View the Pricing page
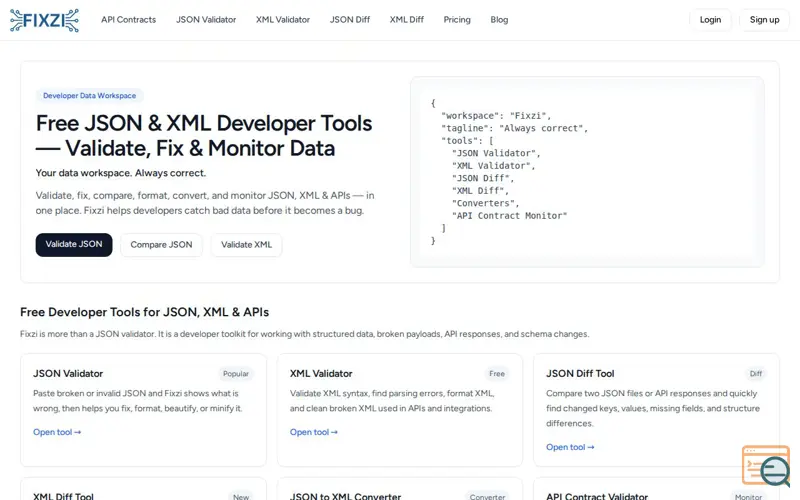800x500 pixels. click(457, 20)
